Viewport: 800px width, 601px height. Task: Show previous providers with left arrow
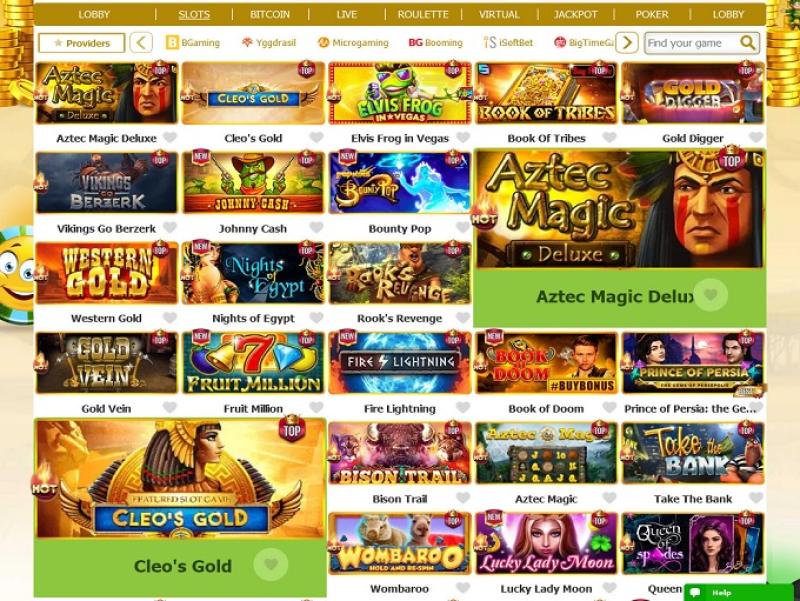click(141, 43)
